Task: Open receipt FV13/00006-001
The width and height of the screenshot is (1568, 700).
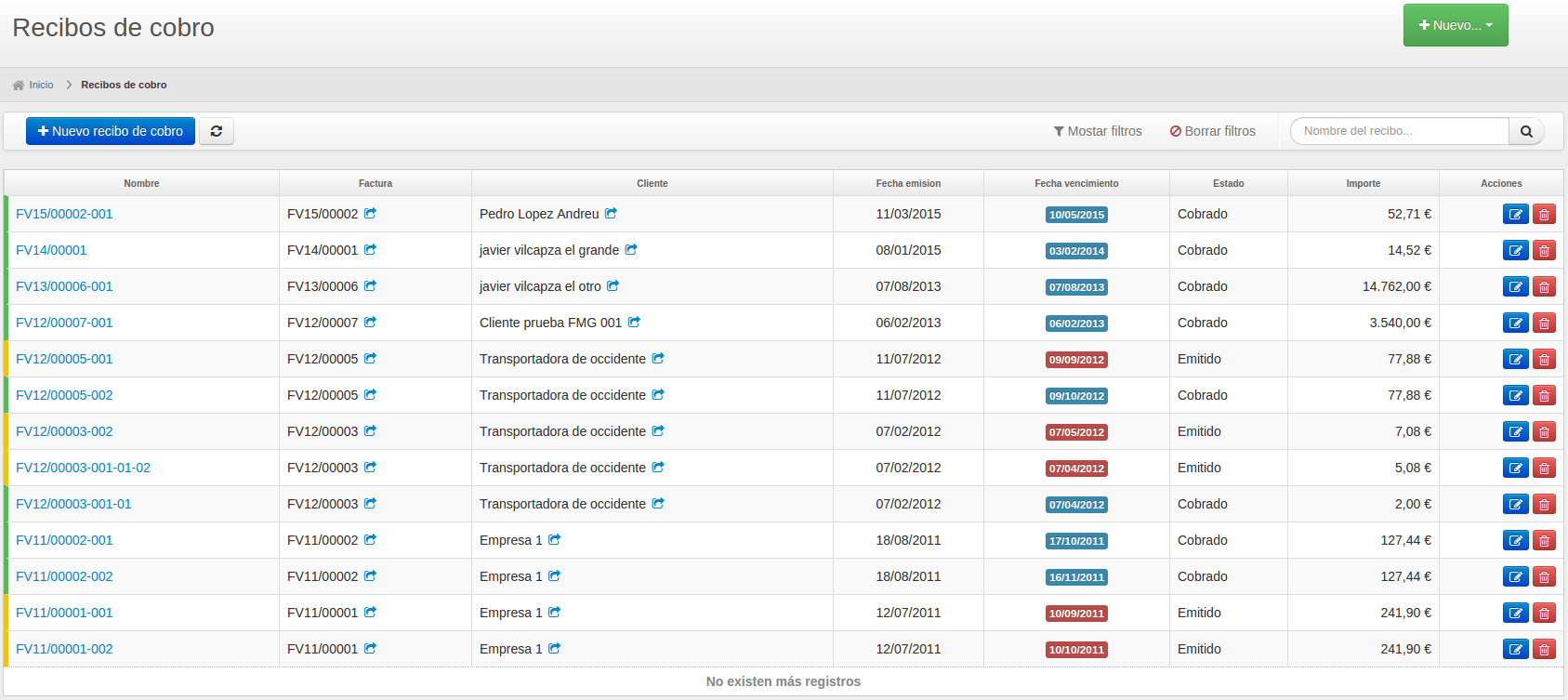Action: (64, 286)
